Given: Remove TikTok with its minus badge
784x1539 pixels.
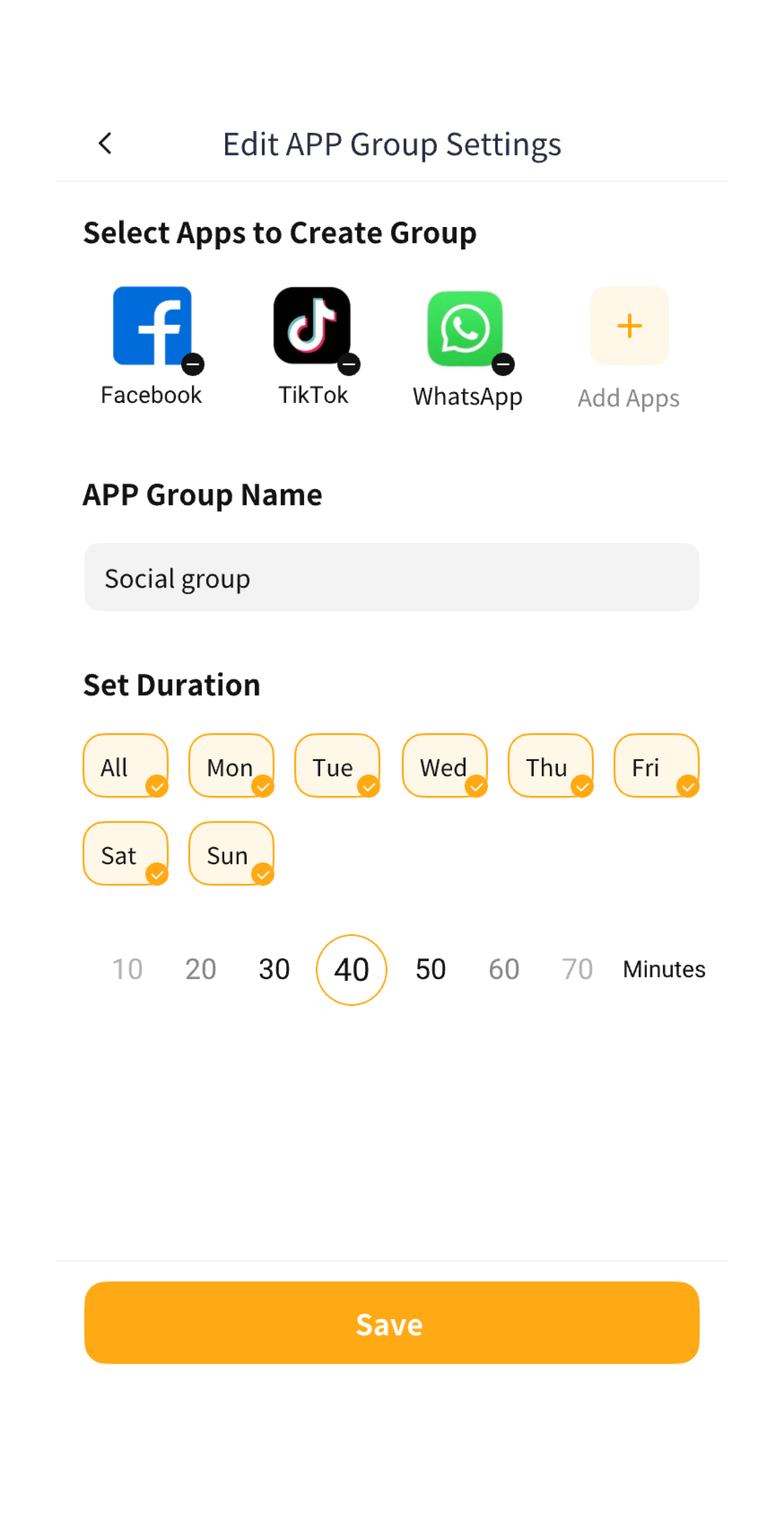Looking at the screenshot, I should tap(348, 364).
